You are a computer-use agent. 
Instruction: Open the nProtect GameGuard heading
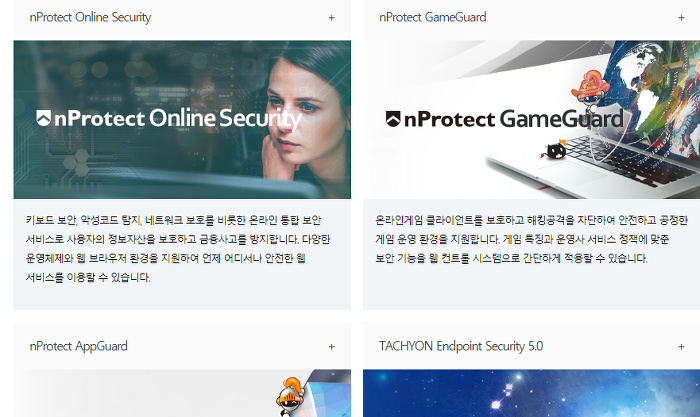click(x=433, y=17)
